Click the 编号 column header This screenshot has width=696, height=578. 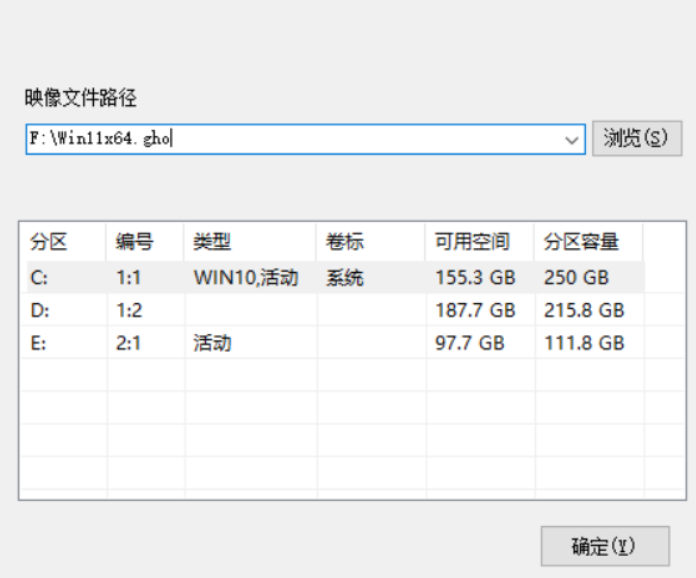coord(134,242)
